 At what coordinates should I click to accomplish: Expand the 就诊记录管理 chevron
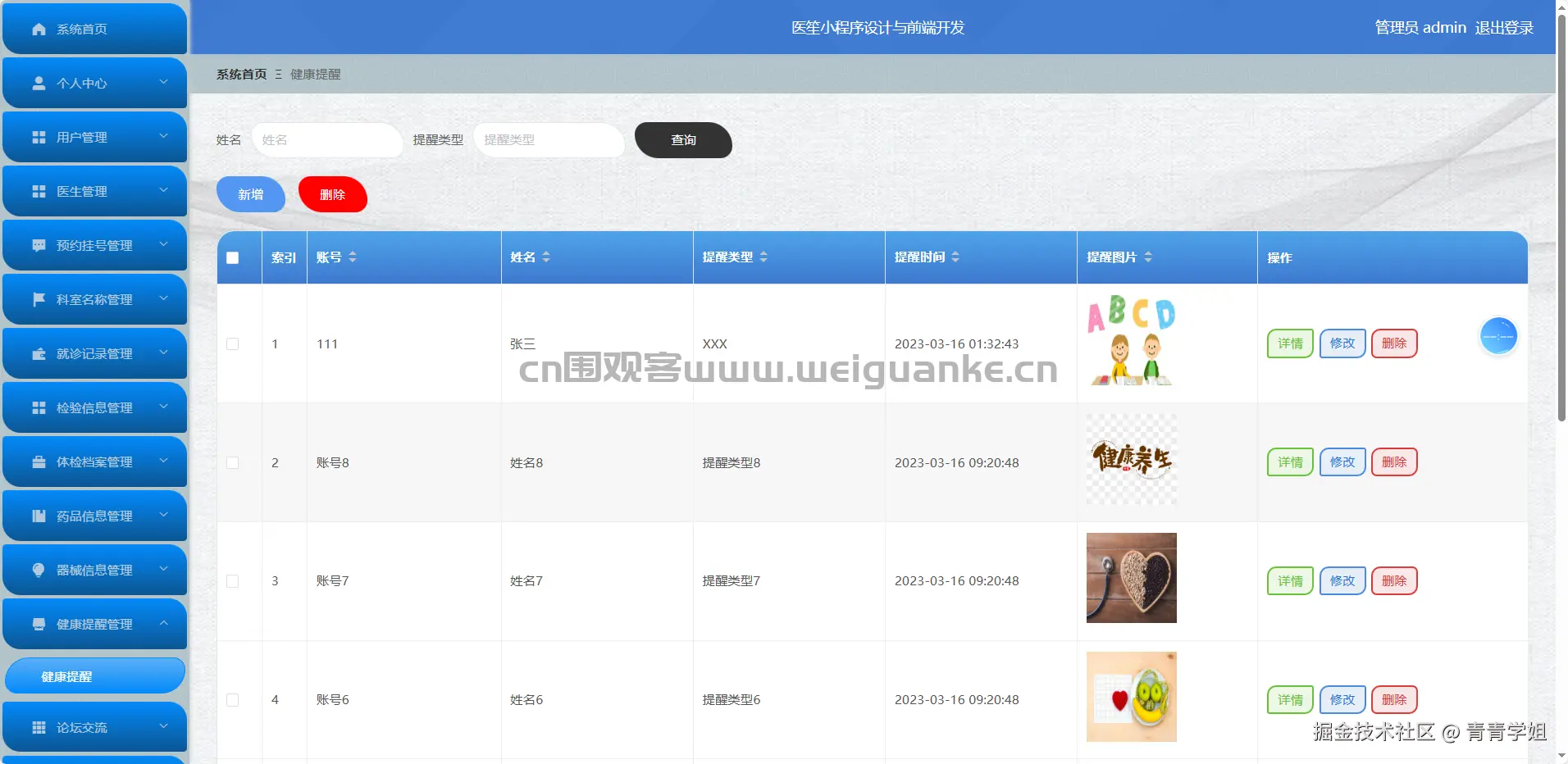tap(163, 352)
